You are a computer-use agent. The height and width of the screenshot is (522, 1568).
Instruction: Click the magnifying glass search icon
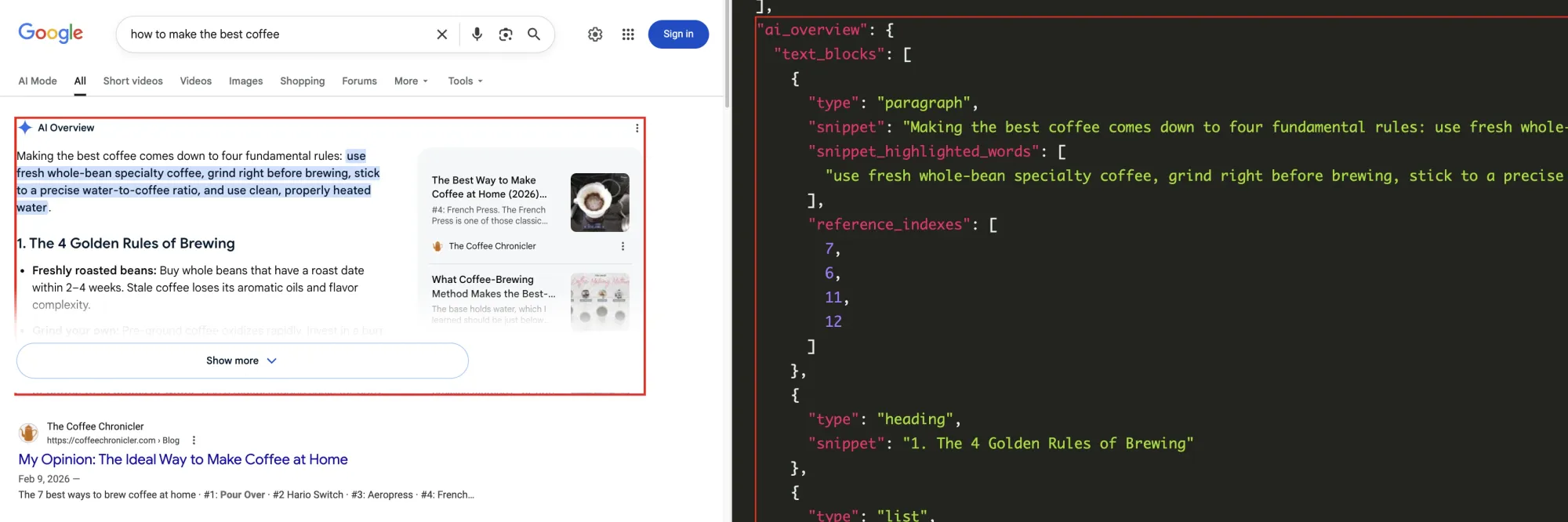click(534, 34)
